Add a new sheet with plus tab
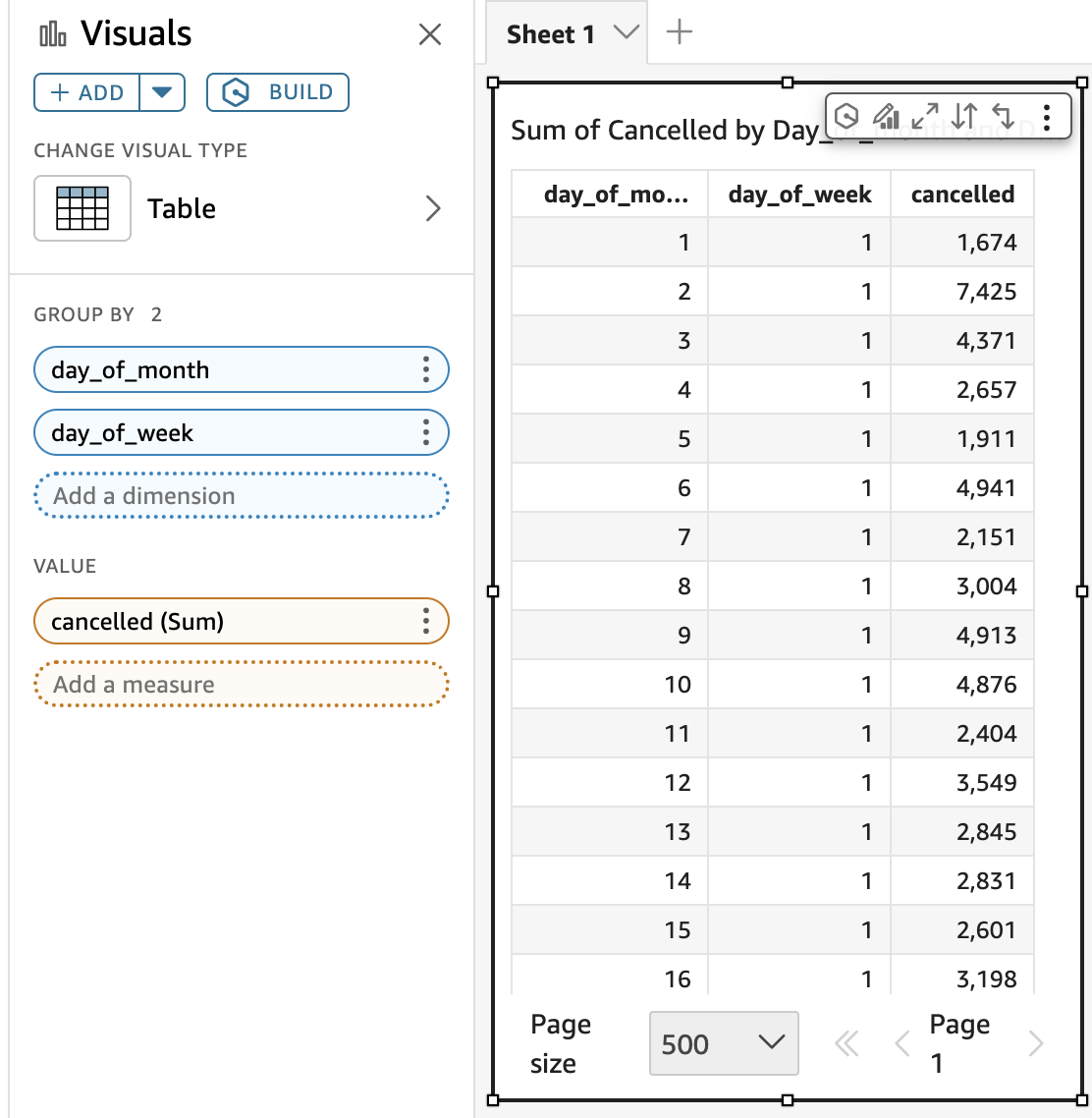The width and height of the screenshot is (1092, 1118). tap(680, 33)
